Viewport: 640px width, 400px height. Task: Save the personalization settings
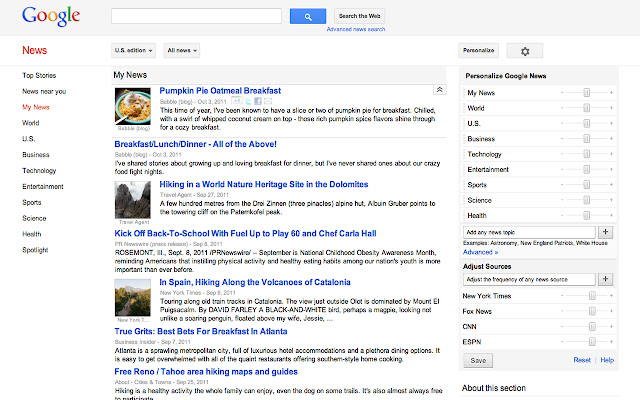coord(478,360)
